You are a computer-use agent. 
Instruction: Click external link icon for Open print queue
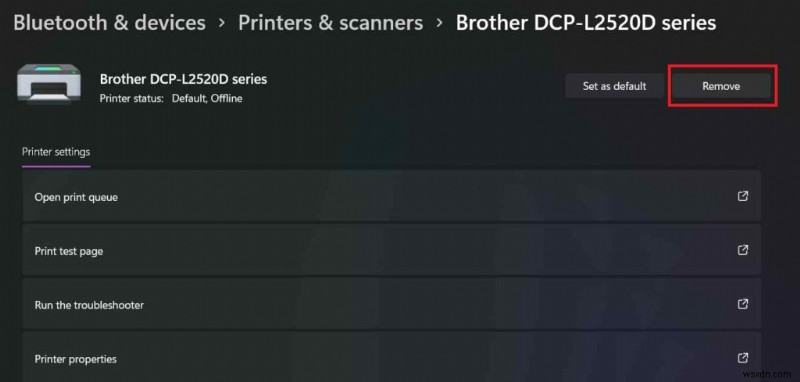click(743, 196)
